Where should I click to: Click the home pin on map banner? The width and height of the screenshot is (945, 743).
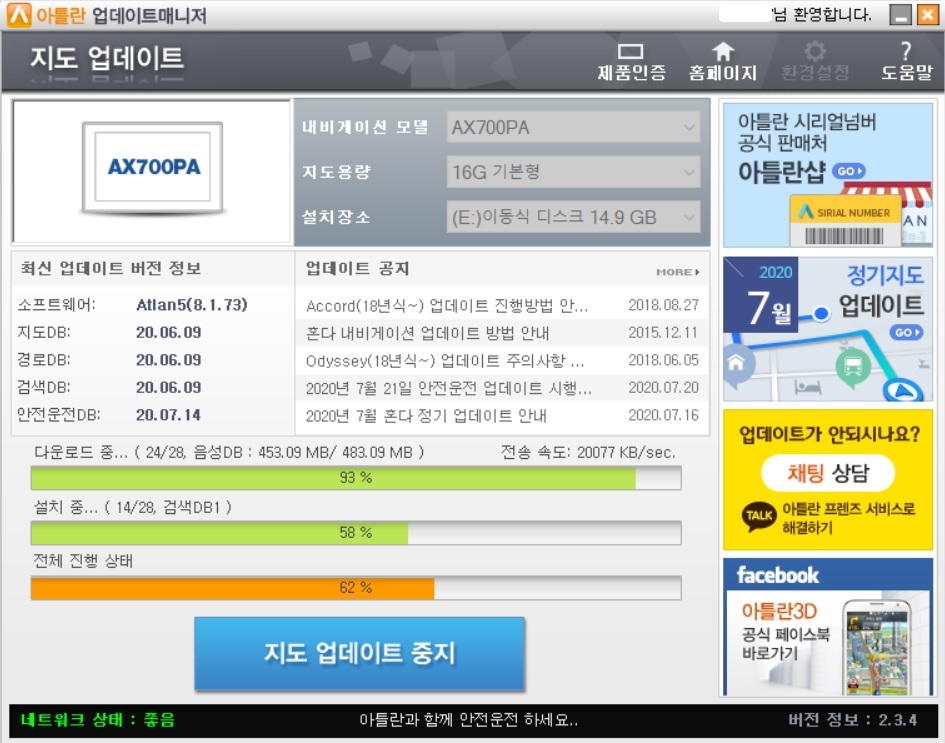[x=736, y=364]
